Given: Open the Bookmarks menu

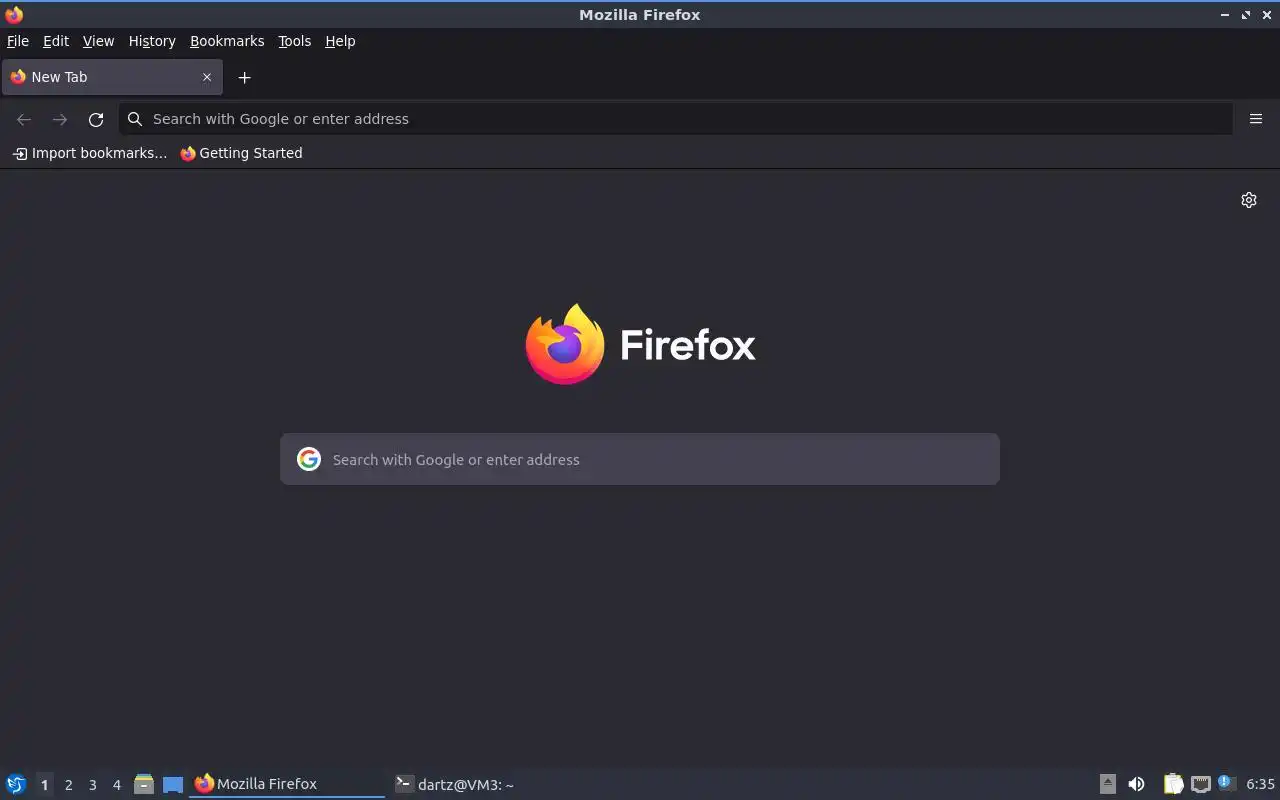Looking at the screenshot, I should coord(227,41).
